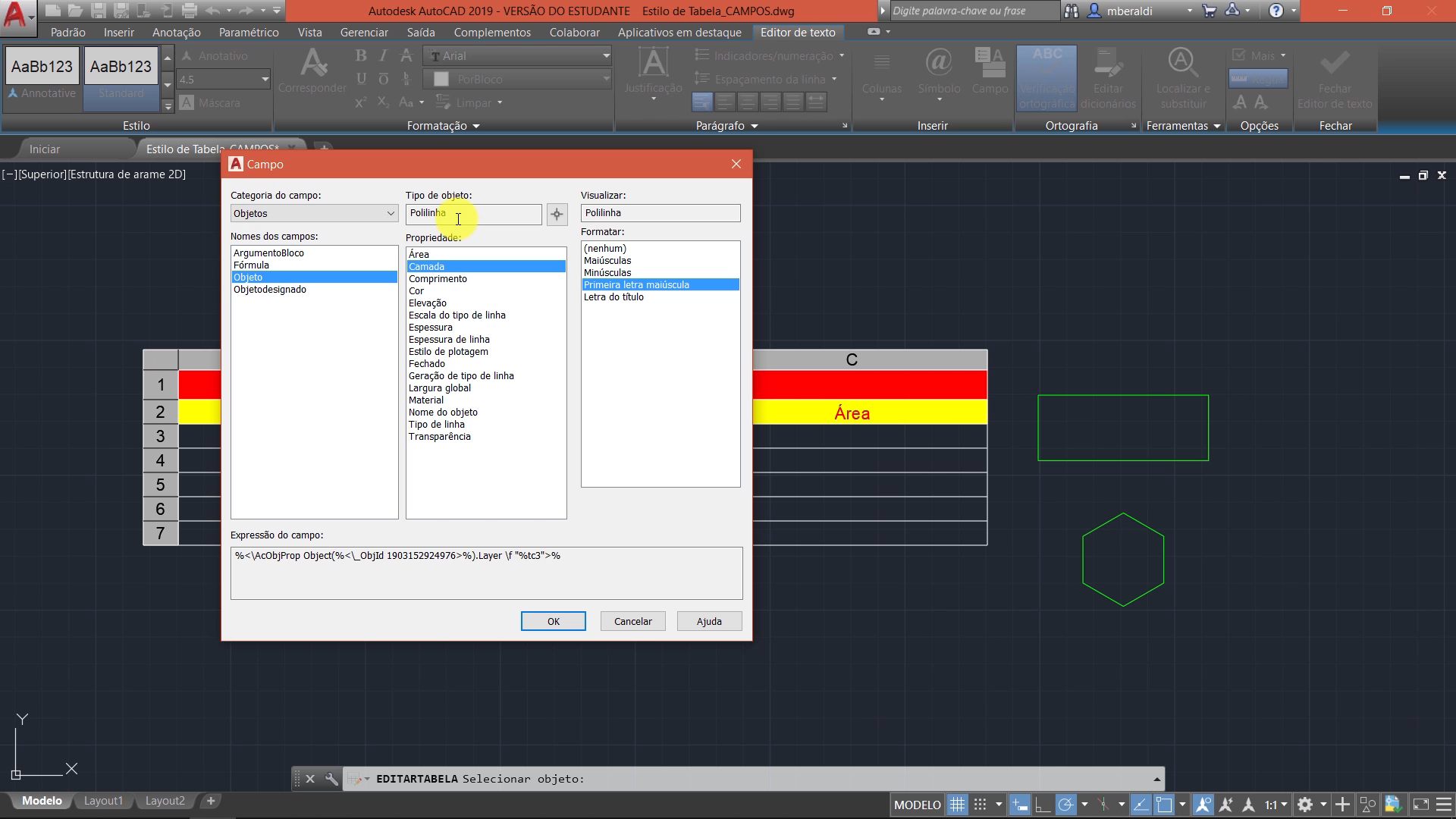Toggle the grid display in the status bar
Image resolution: width=1456 pixels, height=819 pixels.
pyautogui.click(x=957, y=804)
